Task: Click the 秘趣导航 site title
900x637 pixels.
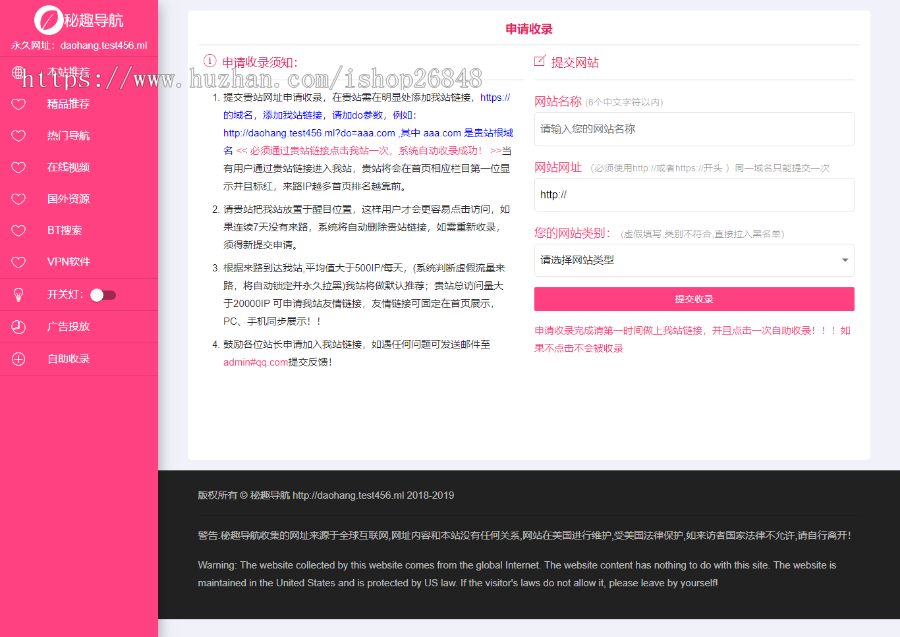Action: [94, 21]
